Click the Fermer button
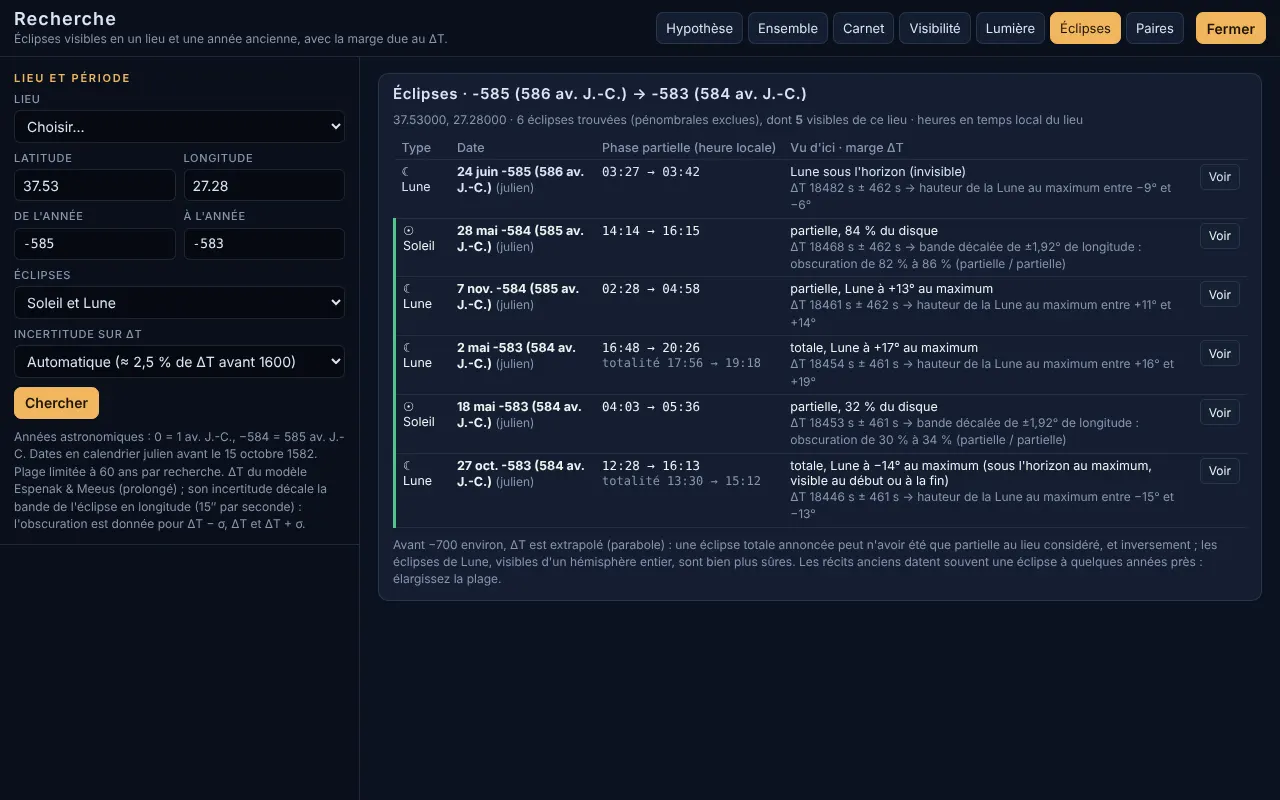 (x=1230, y=28)
